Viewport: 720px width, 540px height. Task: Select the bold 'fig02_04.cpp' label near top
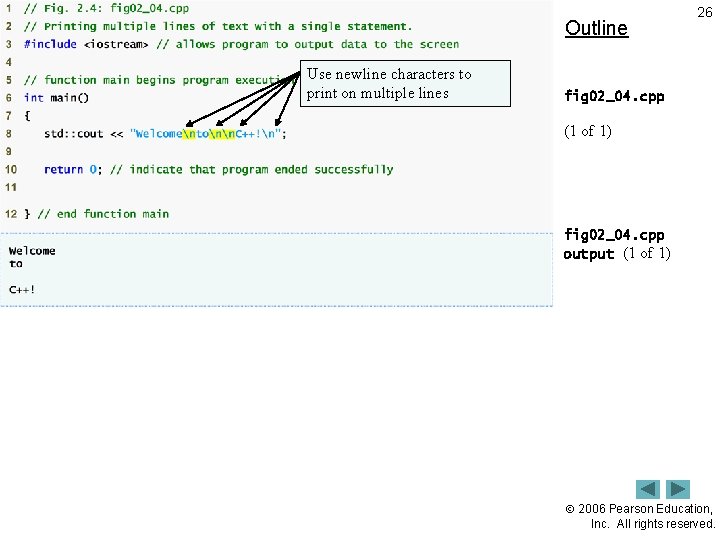click(614, 96)
